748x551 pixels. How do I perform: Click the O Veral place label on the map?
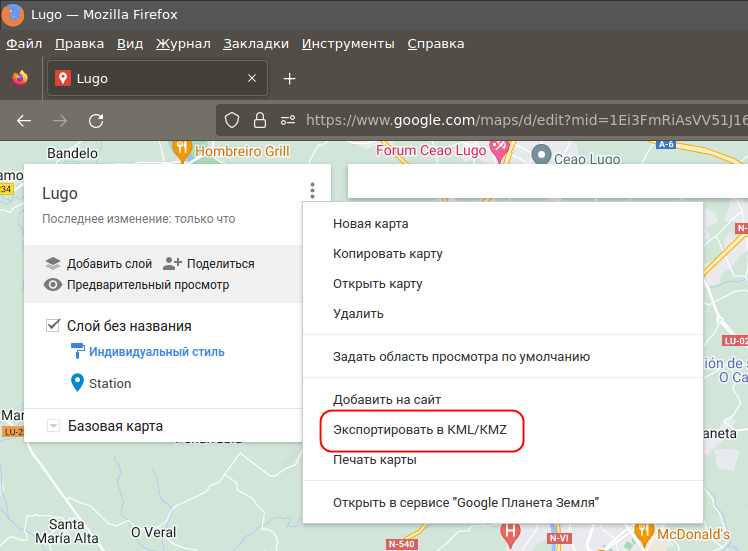[153, 532]
